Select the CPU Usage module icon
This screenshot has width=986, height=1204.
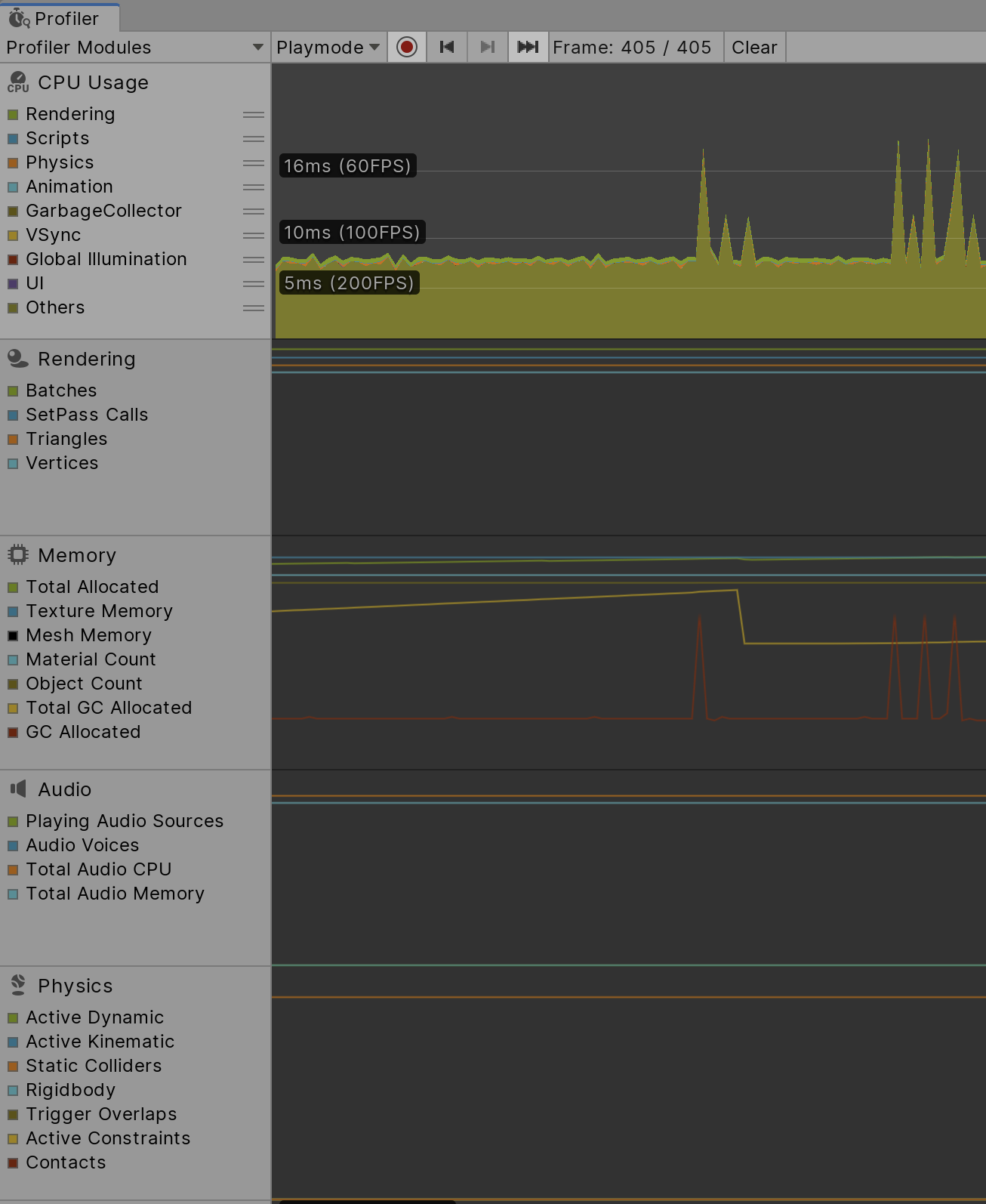(18, 82)
